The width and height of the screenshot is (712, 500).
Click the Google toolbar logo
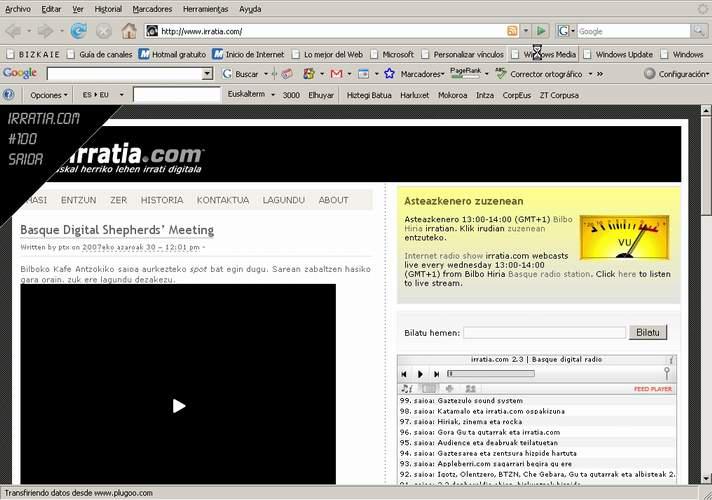[20, 73]
